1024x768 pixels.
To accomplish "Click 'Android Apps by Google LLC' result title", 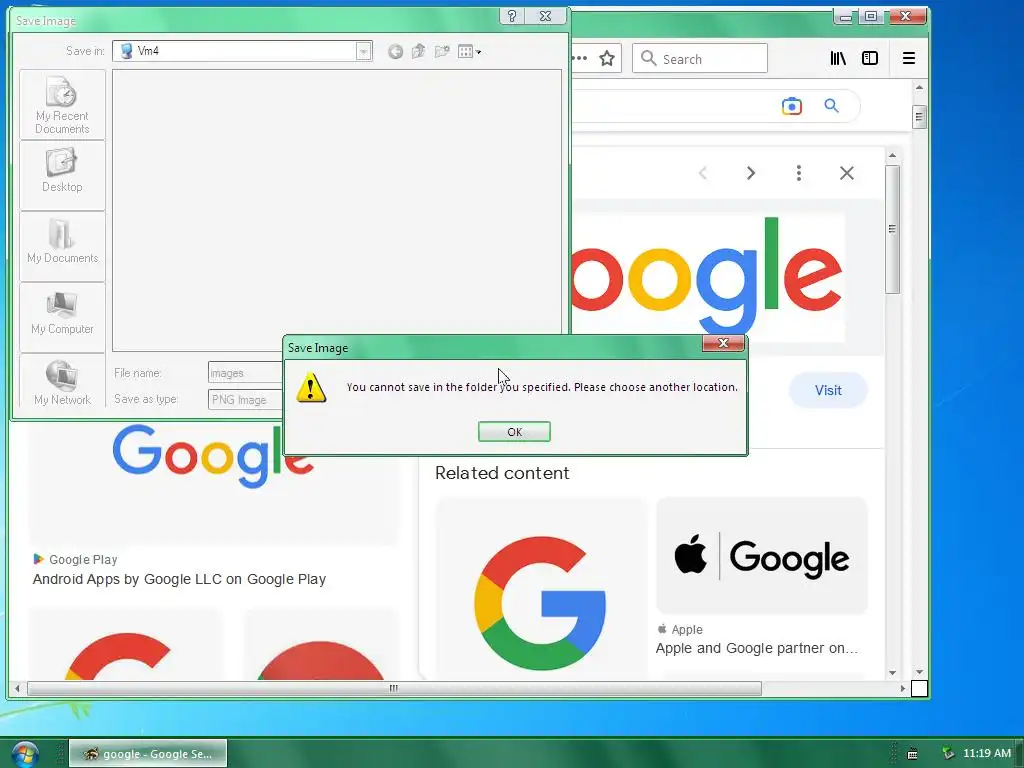I will [x=179, y=579].
